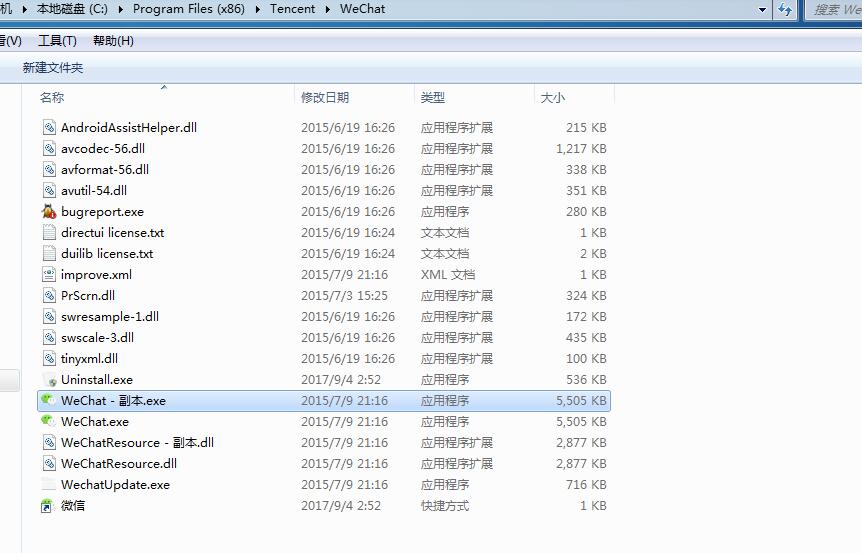
Task: Click the avcodec-56.dll file icon
Action: [49, 148]
